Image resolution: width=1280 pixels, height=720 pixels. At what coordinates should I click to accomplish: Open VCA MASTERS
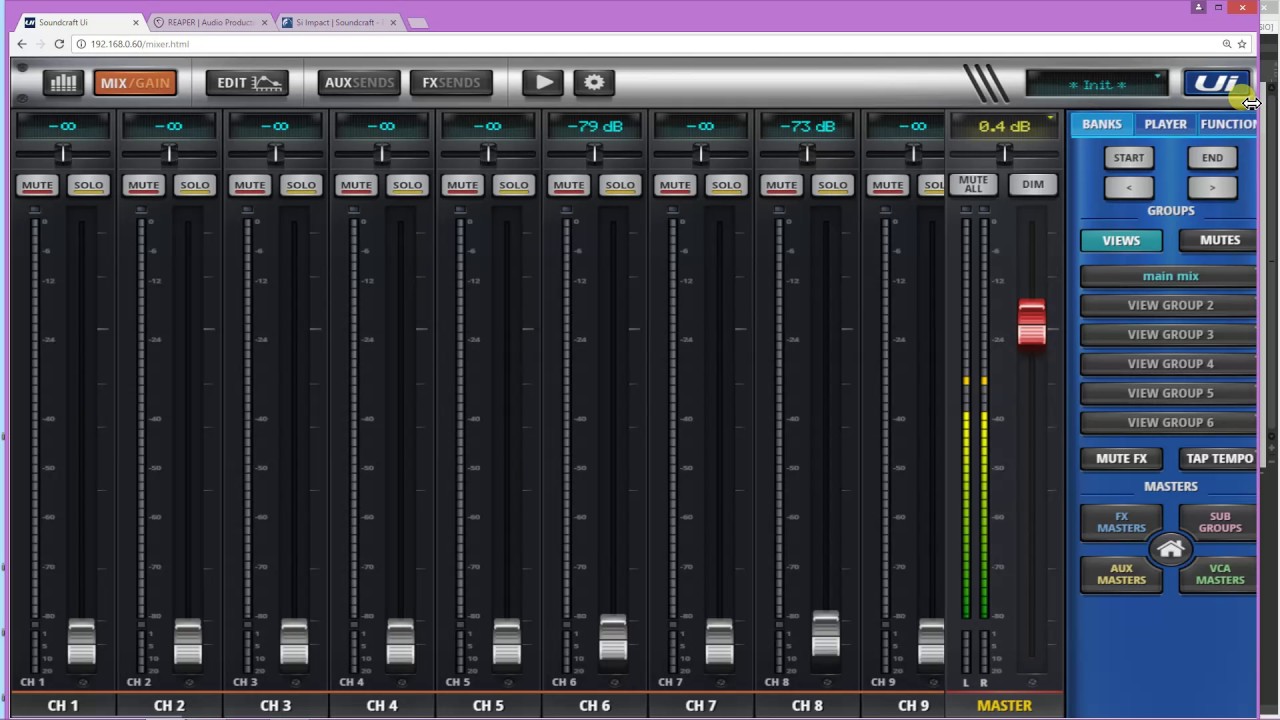(x=1219, y=574)
